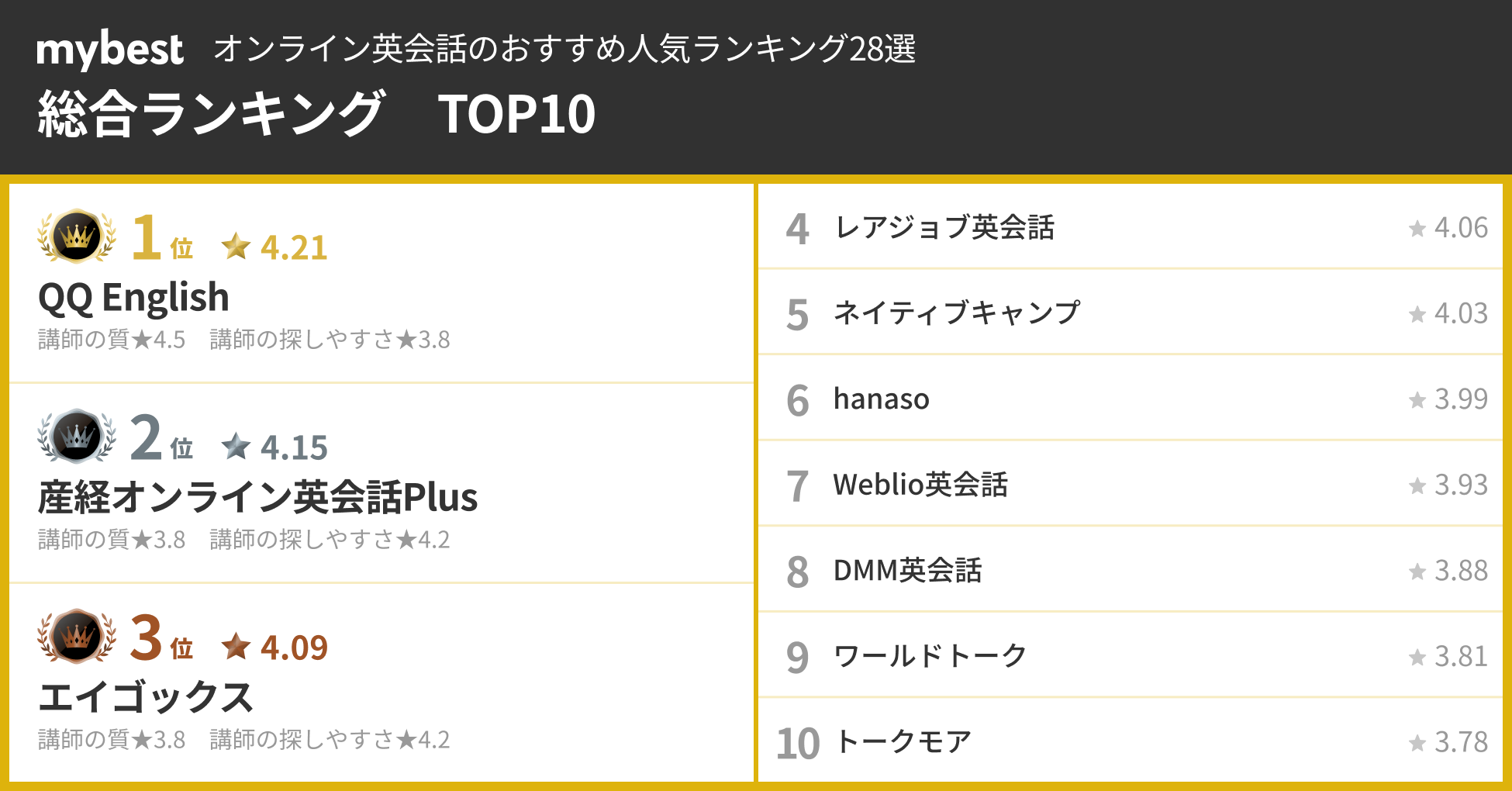
Task: Click the gray star beside 3.78
Action: pyautogui.click(x=1417, y=743)
